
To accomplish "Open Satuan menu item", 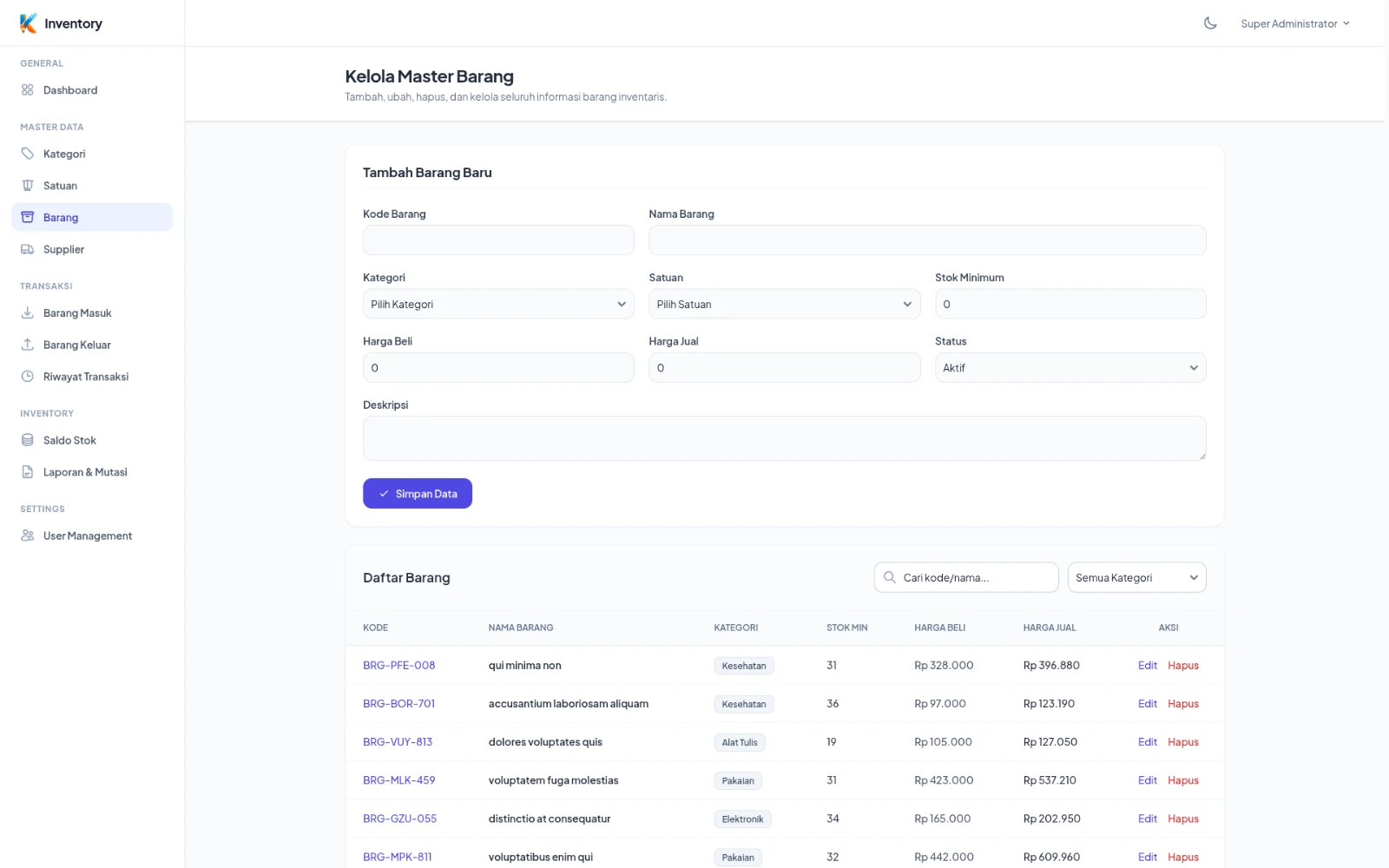I will click(92, 186).
